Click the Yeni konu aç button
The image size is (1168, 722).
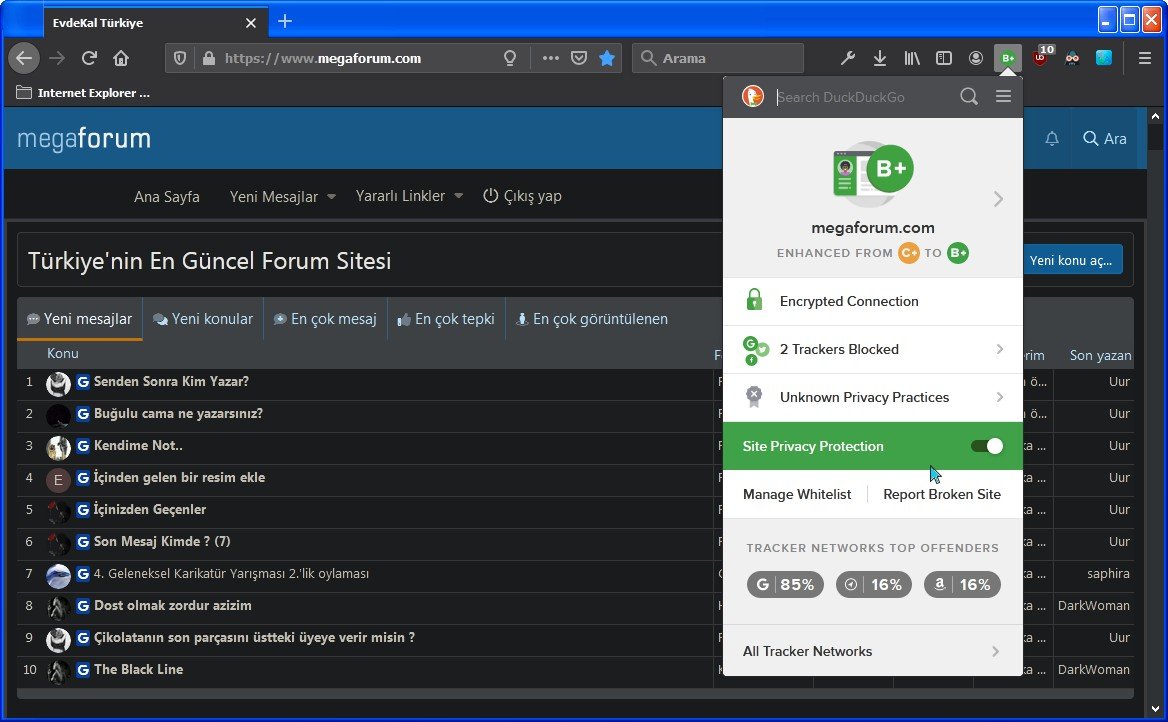[1073, 260]
